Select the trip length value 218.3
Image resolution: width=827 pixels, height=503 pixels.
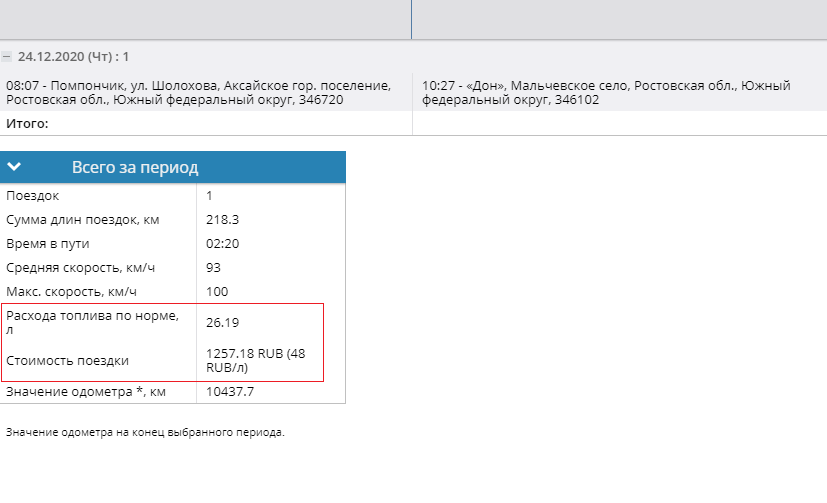223,219
